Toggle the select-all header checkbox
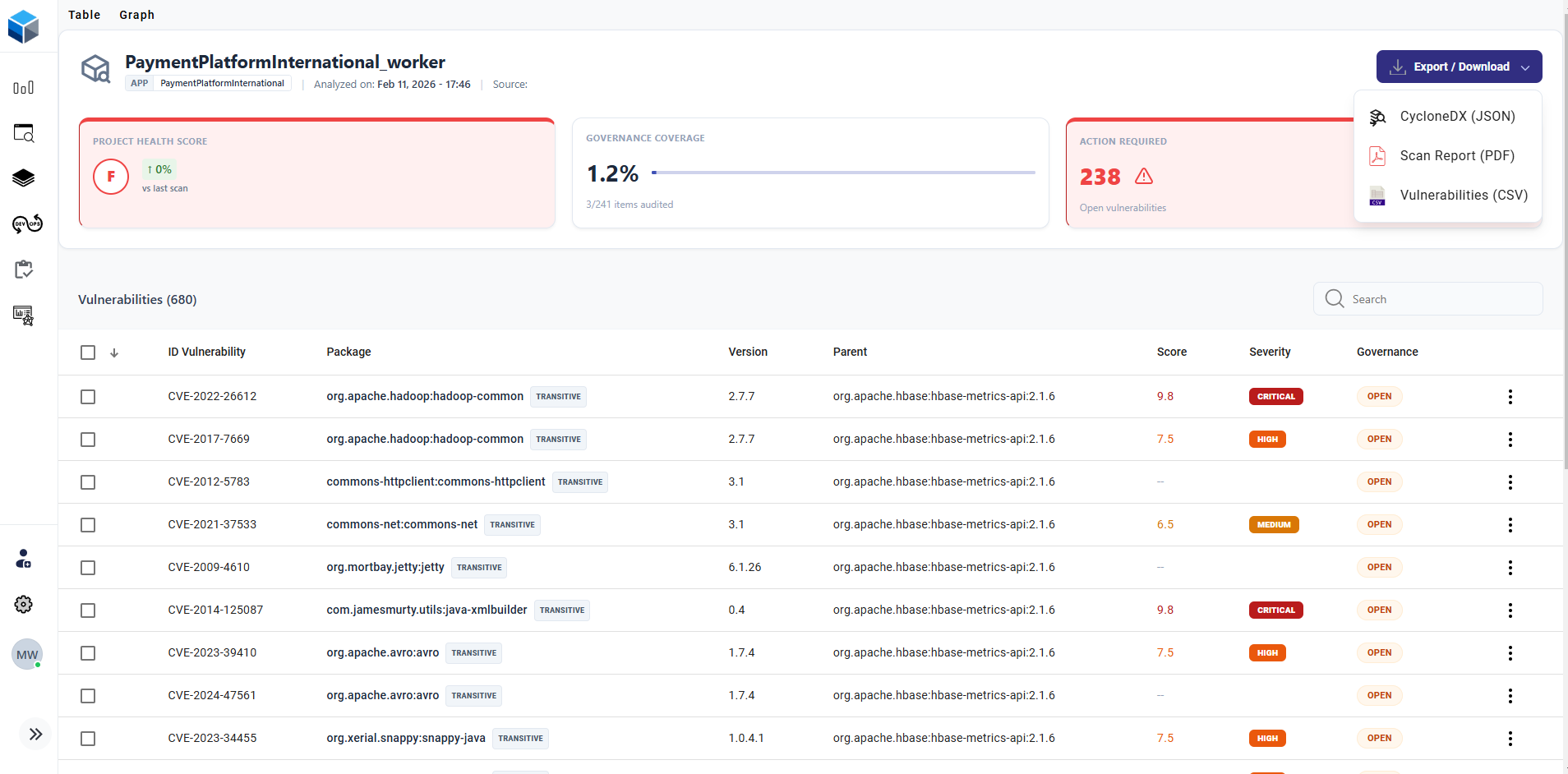The image size is (1568, 774). [88, 352]
